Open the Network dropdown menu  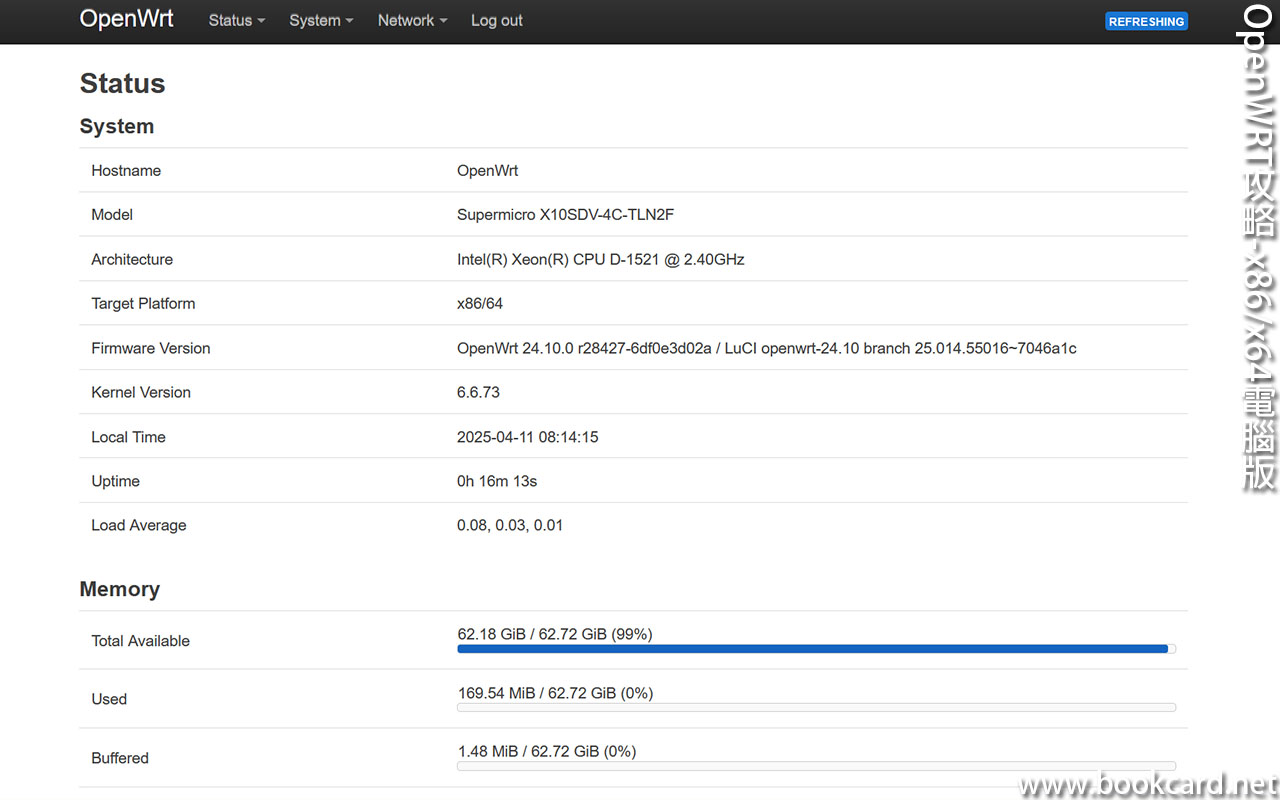411,21
